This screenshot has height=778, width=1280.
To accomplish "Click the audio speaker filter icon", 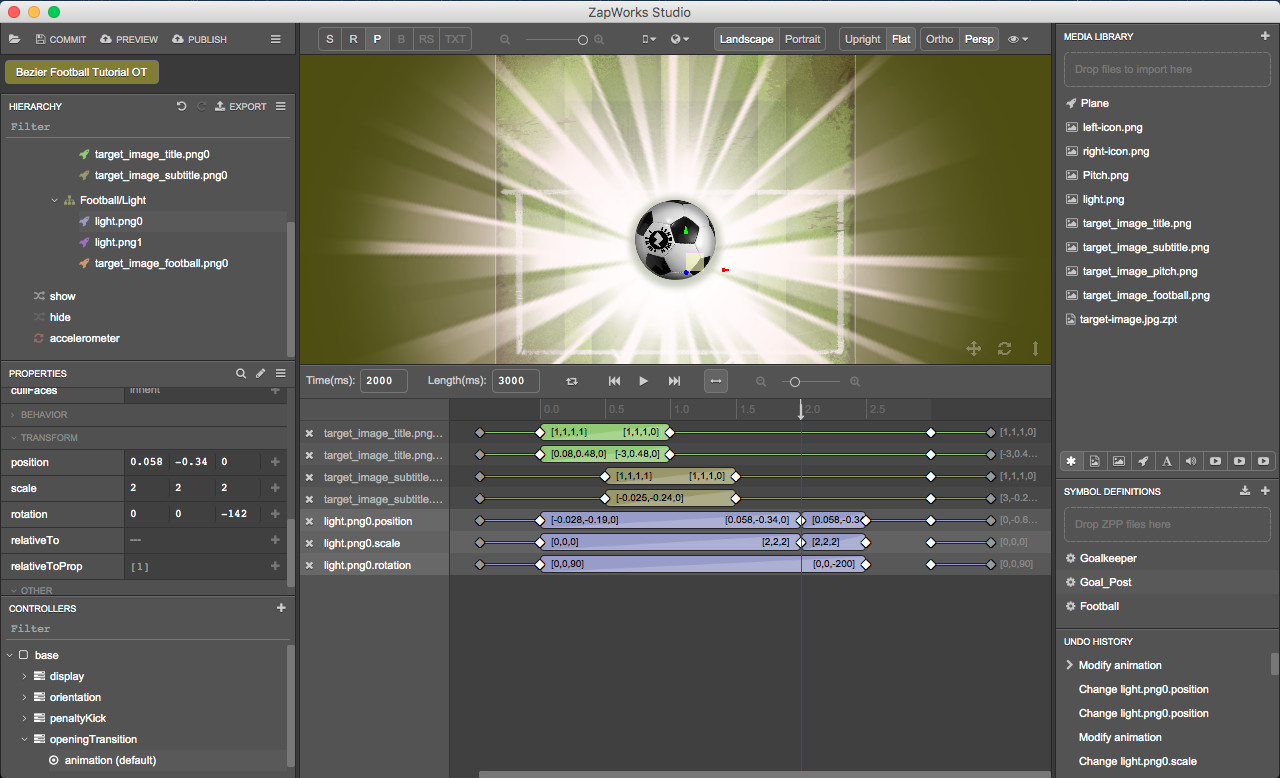I will coord(1191,460).
